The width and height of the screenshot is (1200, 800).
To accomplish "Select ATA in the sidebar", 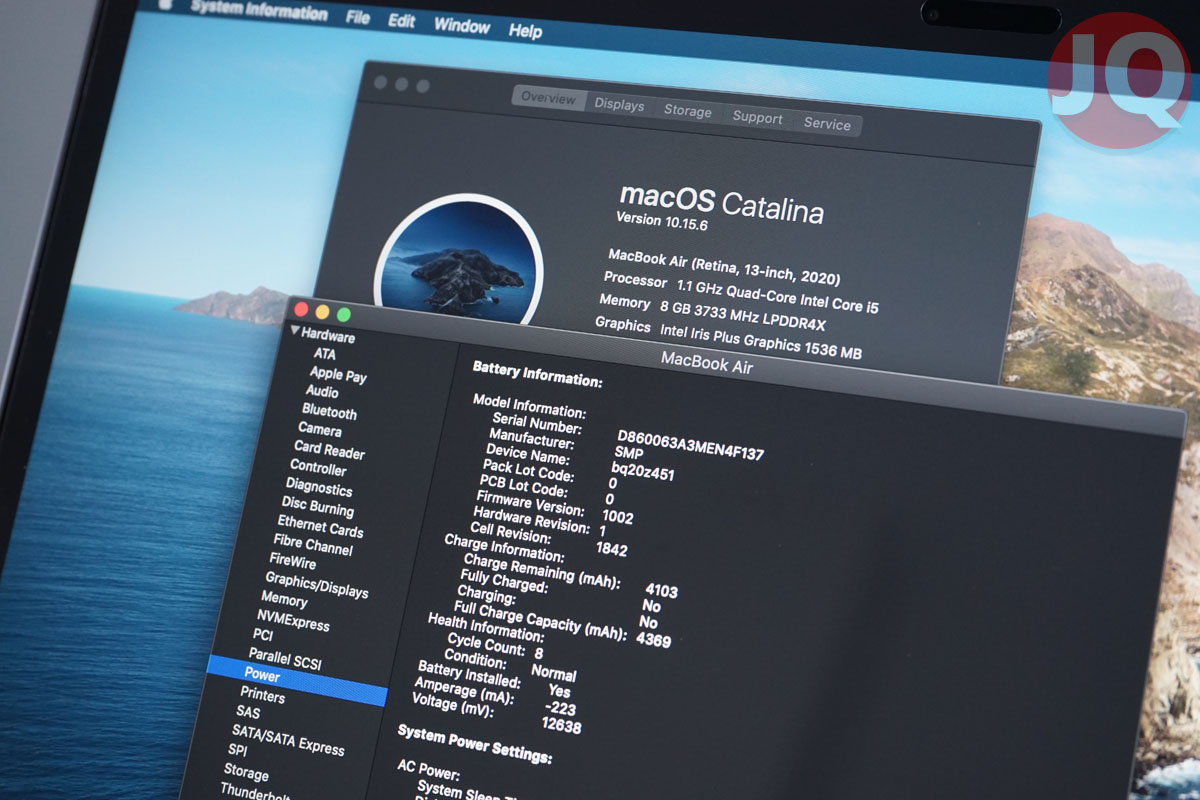I will click(x=324, y=354).
